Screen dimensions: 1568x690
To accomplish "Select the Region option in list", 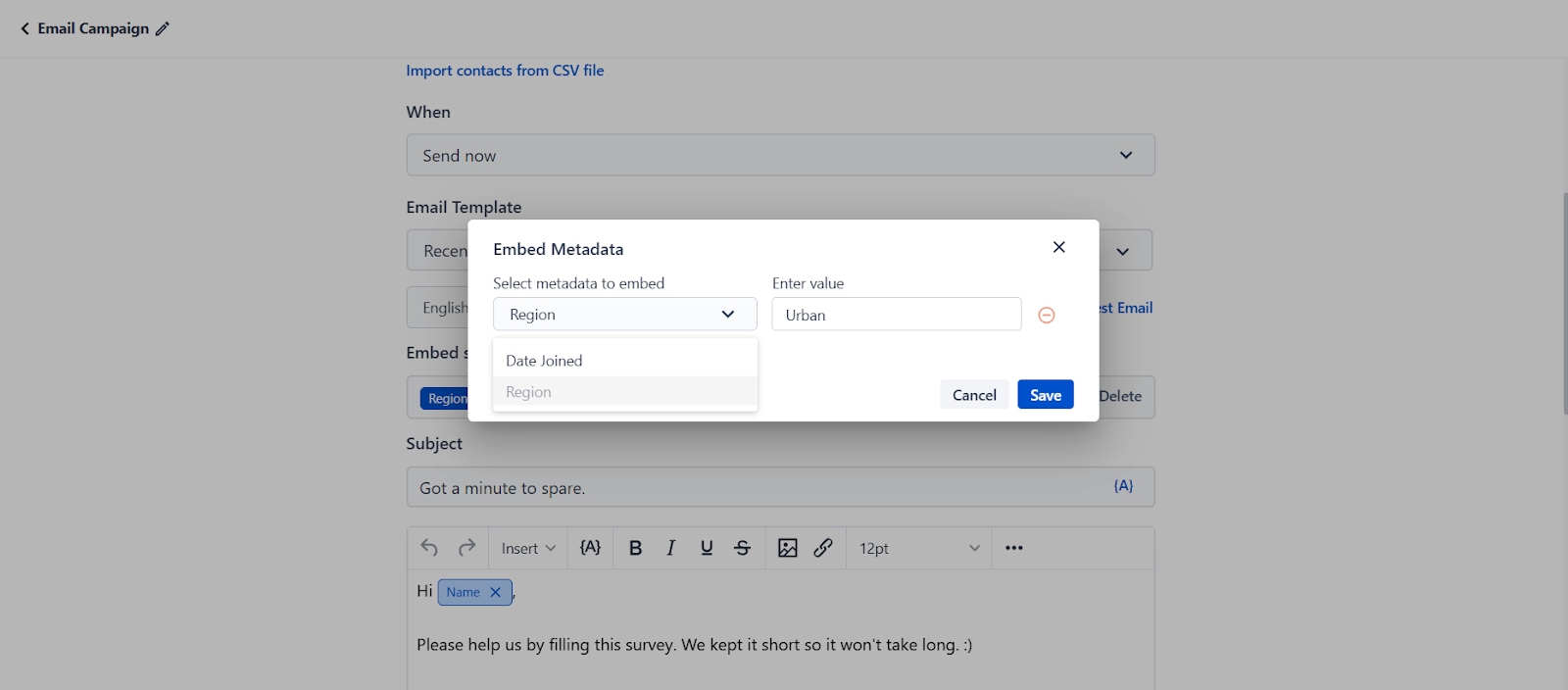I will point(529,392).
